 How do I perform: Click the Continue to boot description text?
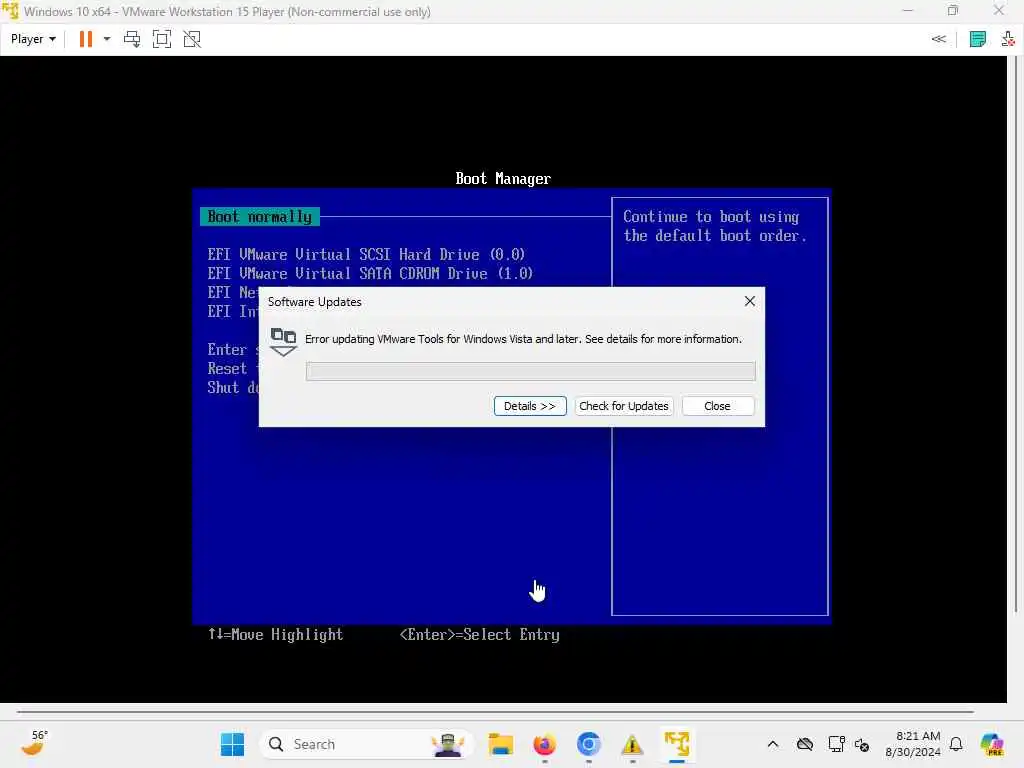tap(714, 226)
